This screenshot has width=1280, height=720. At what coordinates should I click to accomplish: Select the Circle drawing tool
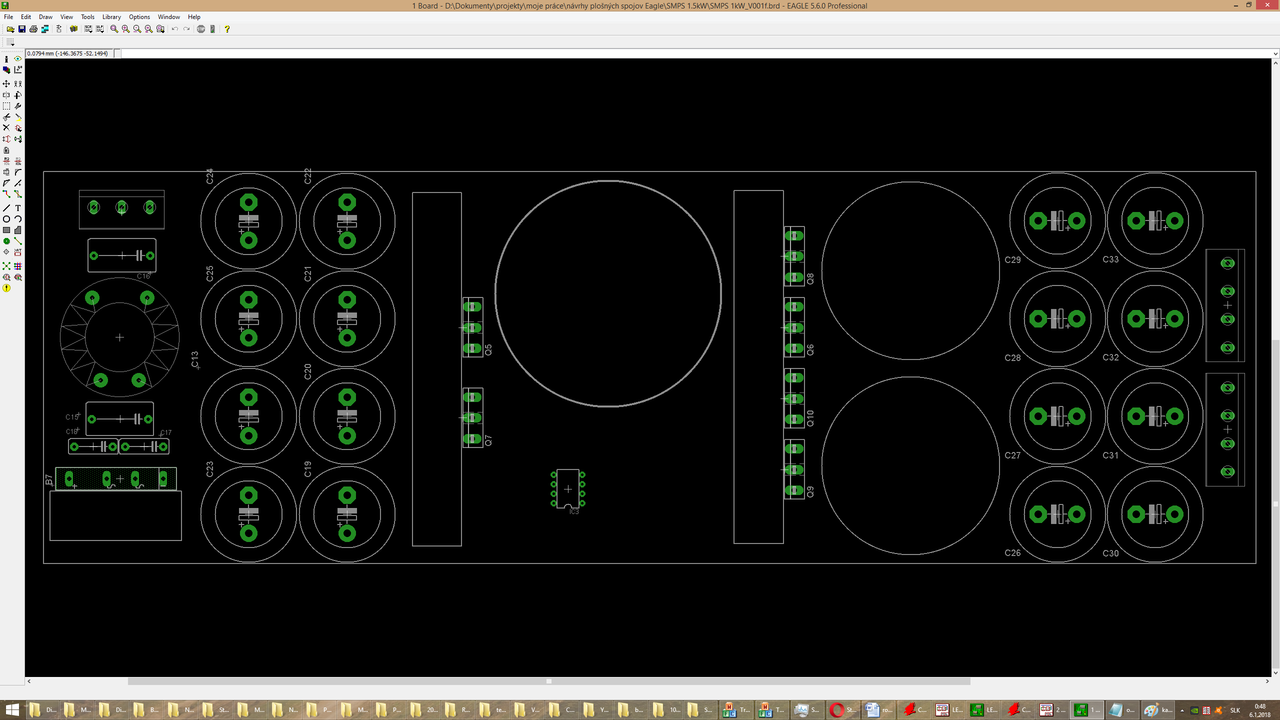(x=7, y=219)
